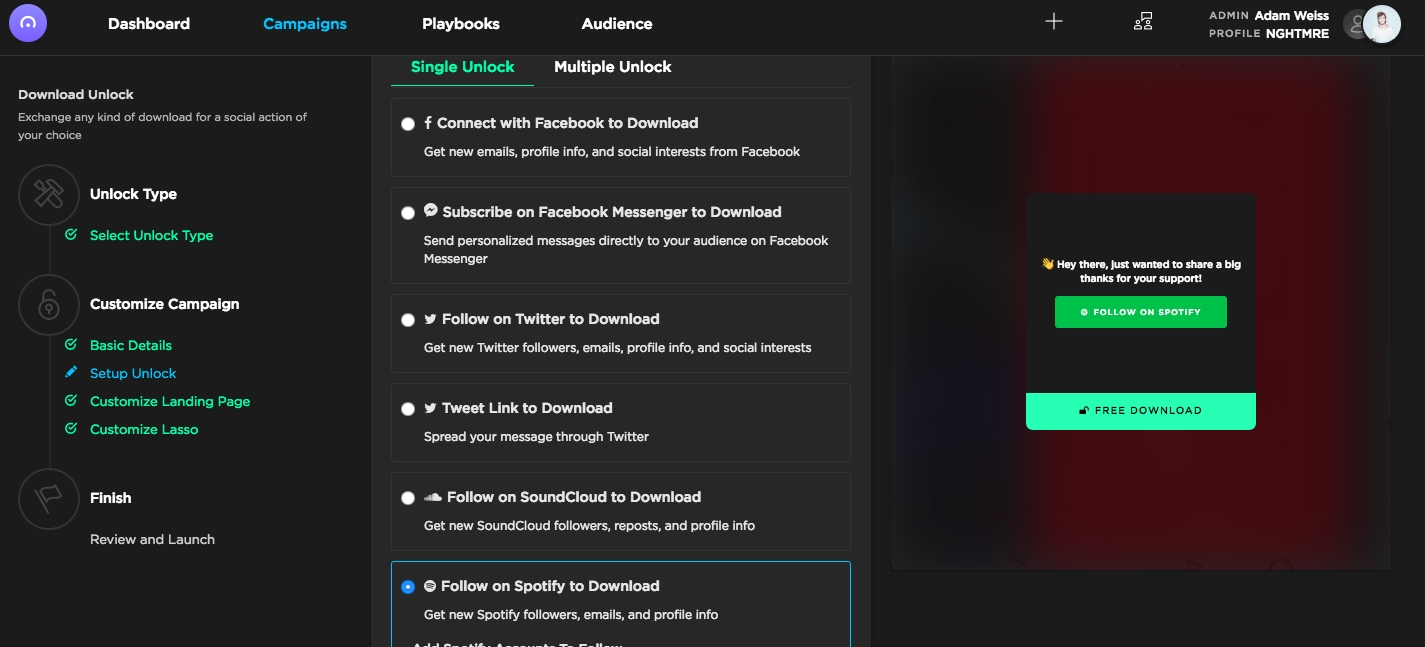Go to the Dashboard tab
The height and width of the screenshot is (647, 1425).
[149, 23]
